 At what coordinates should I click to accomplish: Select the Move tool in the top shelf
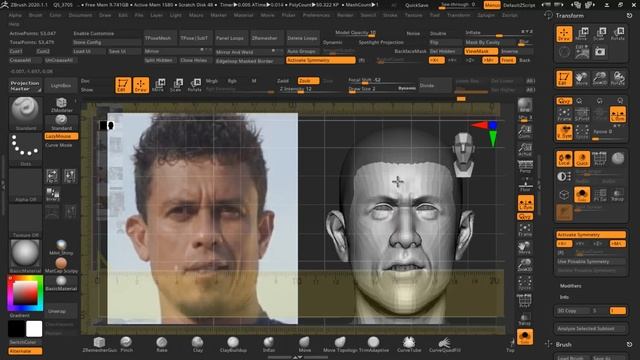pos(158,85)
